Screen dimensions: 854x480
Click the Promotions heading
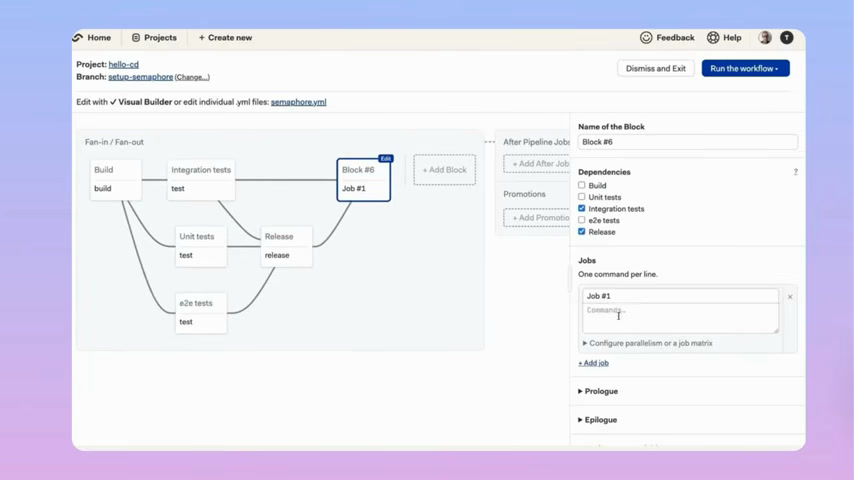click(524, 194)
